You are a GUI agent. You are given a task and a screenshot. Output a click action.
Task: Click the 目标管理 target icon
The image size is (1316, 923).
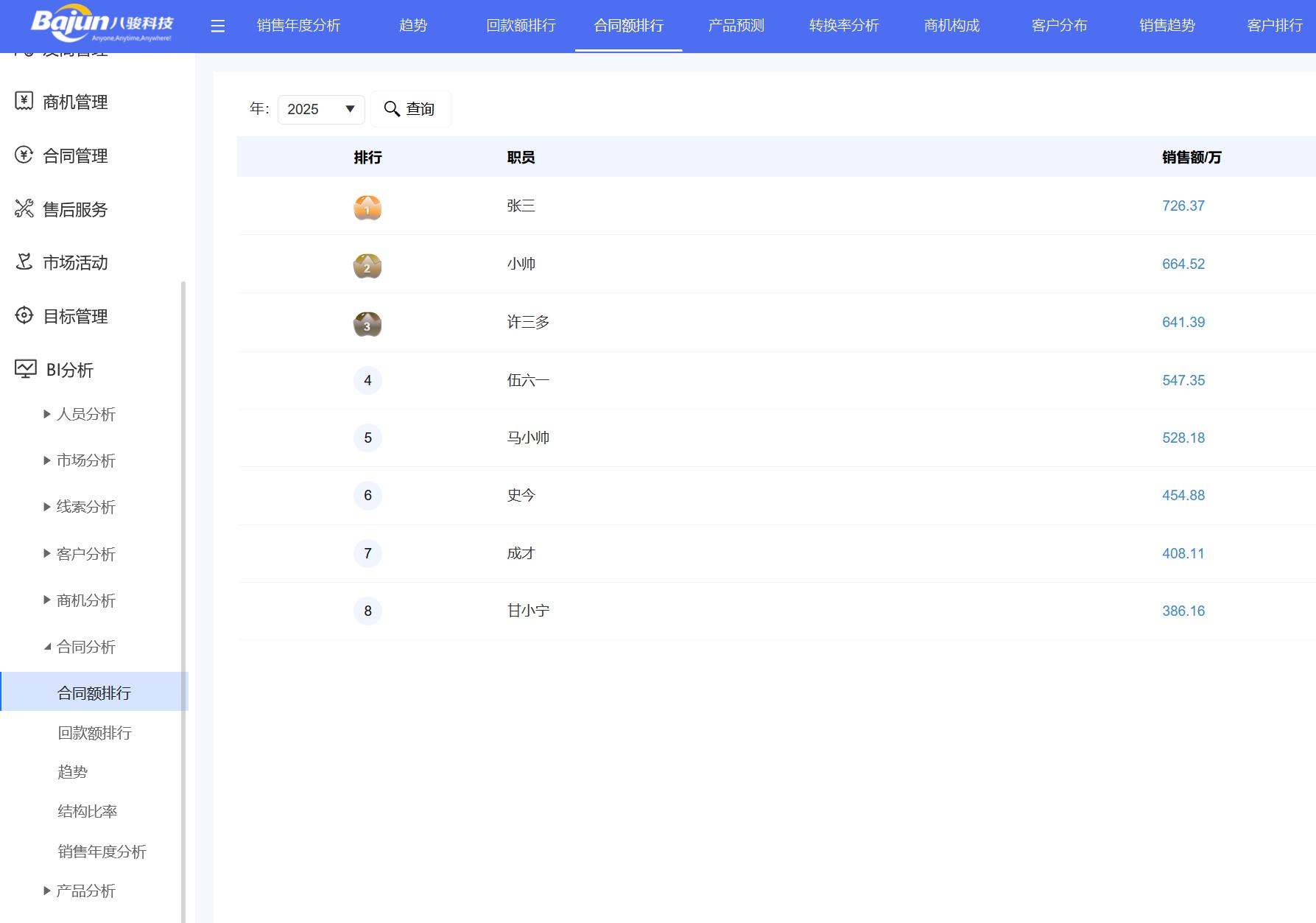click(x=24, y=315)
